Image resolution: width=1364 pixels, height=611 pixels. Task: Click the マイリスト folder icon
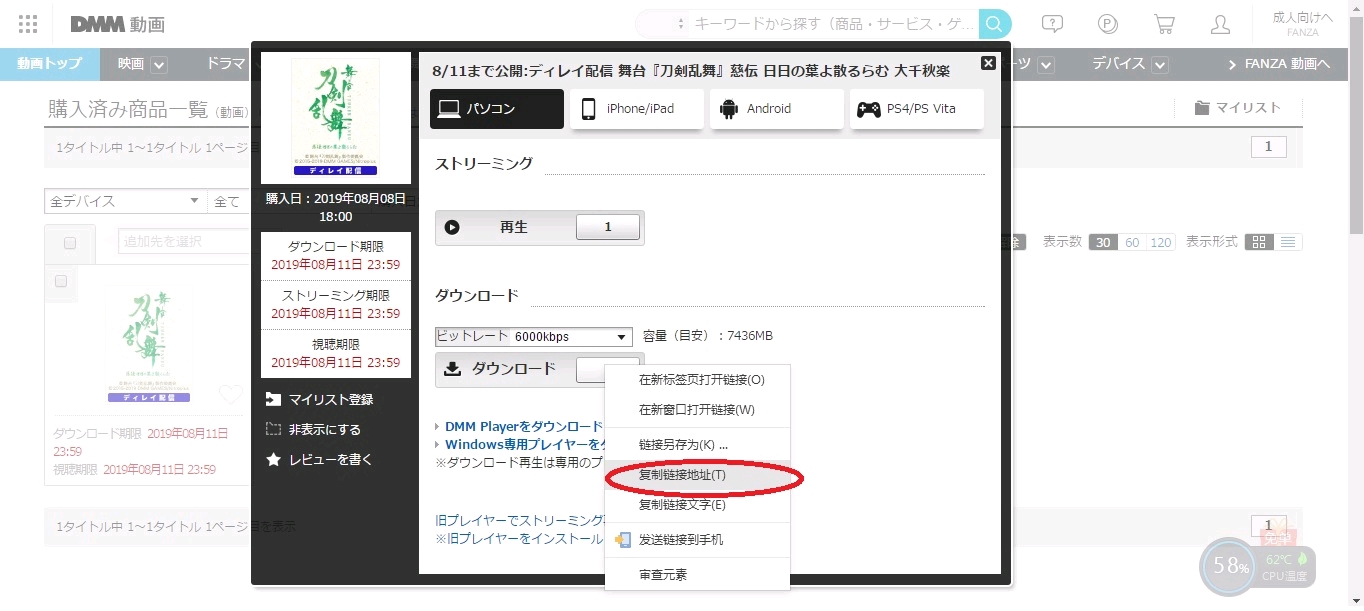pyautogui.click(x=1202, y=108)
